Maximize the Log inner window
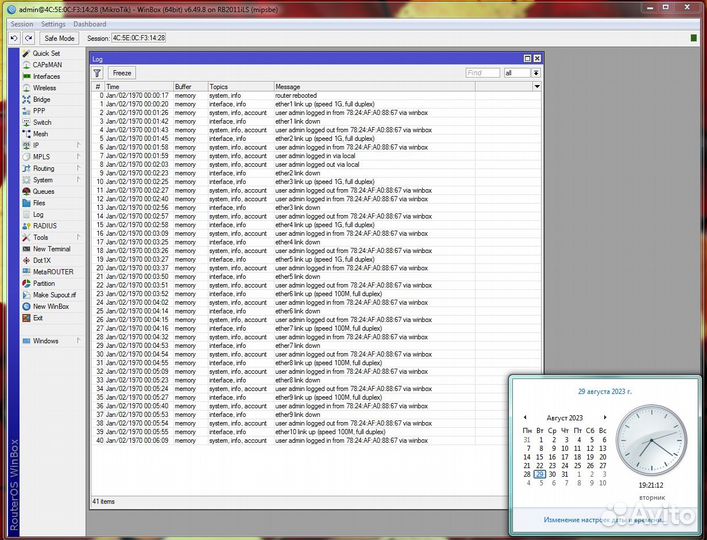 pos(528,59)
